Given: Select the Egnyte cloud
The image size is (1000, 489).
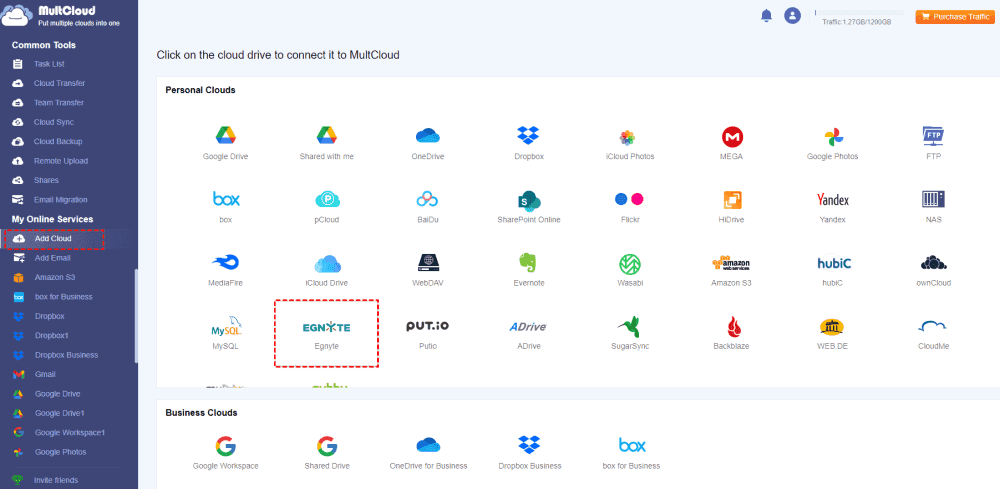Looking at the screenshot, I should click(327, 333).
